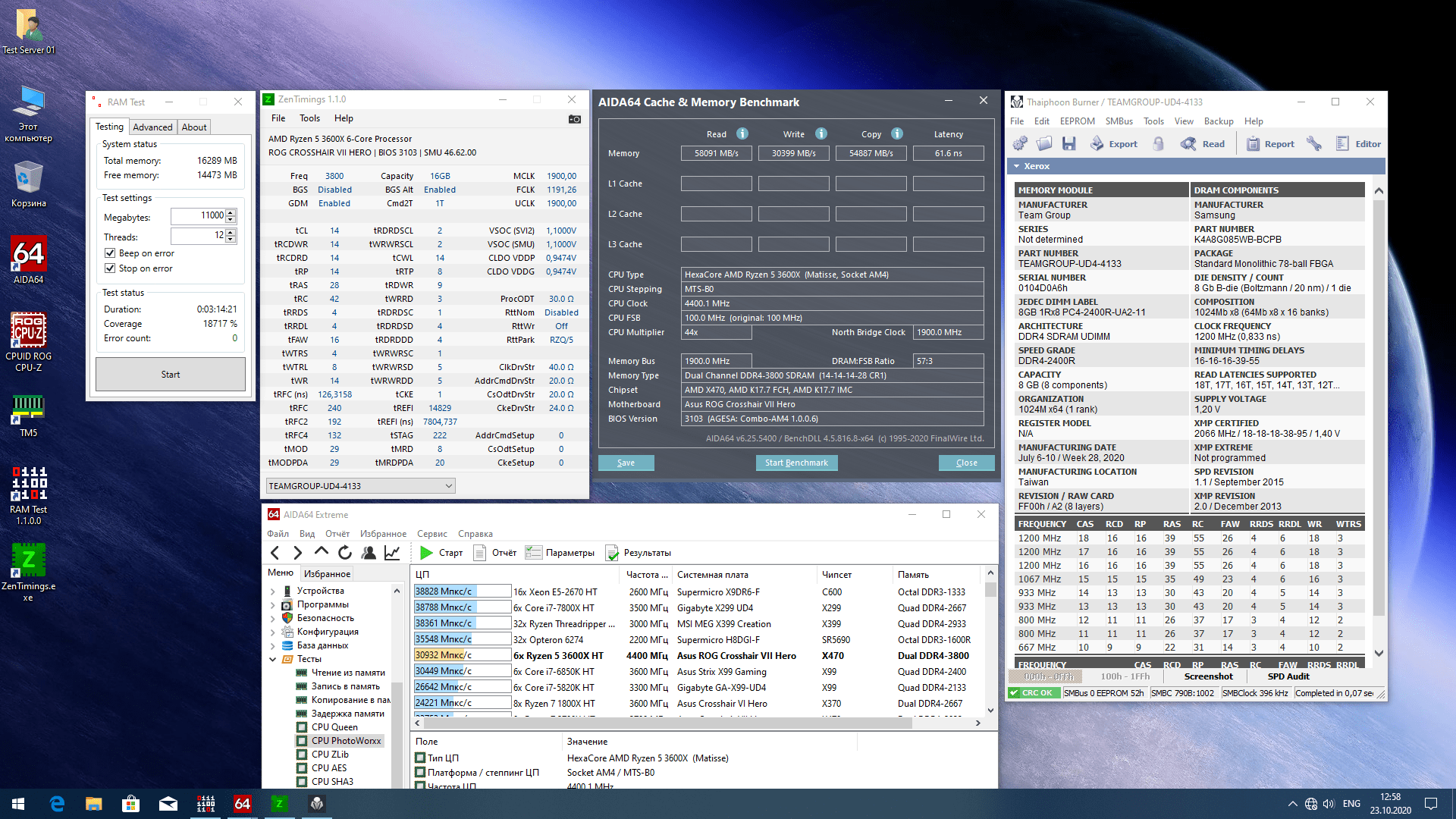This screenshot has width=1456, height=819.
Task: Toggle the CPU AES checkbox in the tree
Action: click(302, 768)
